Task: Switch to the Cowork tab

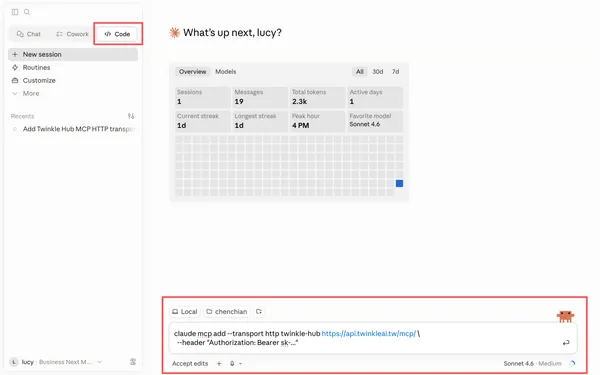Action: [x=72, y=34]
